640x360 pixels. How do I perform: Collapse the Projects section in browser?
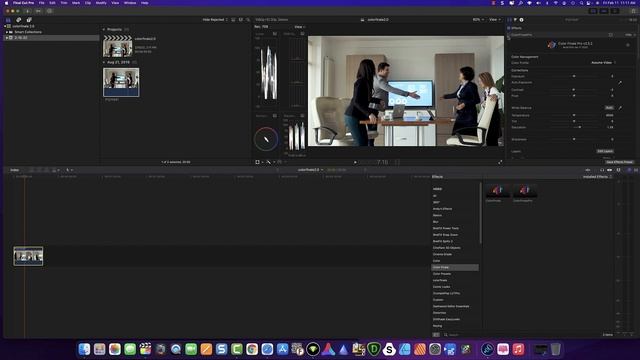[104, 29]
